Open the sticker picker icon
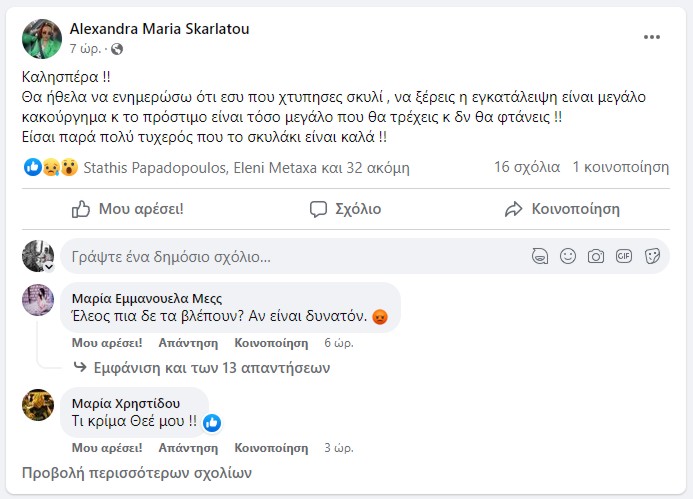Viewport: 693px width, 499px height. point(652,256)
